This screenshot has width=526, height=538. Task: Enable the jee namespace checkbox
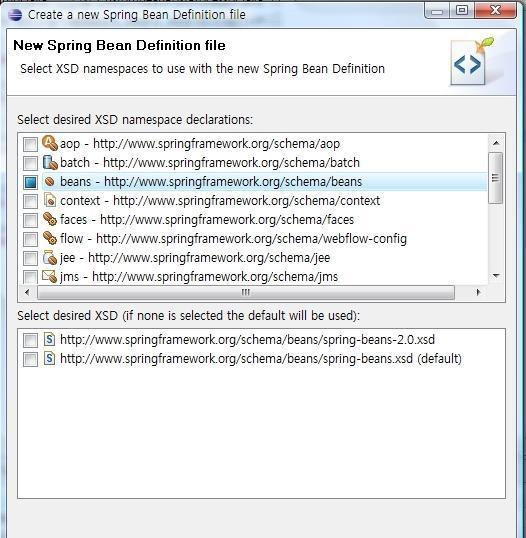(30, 258)
